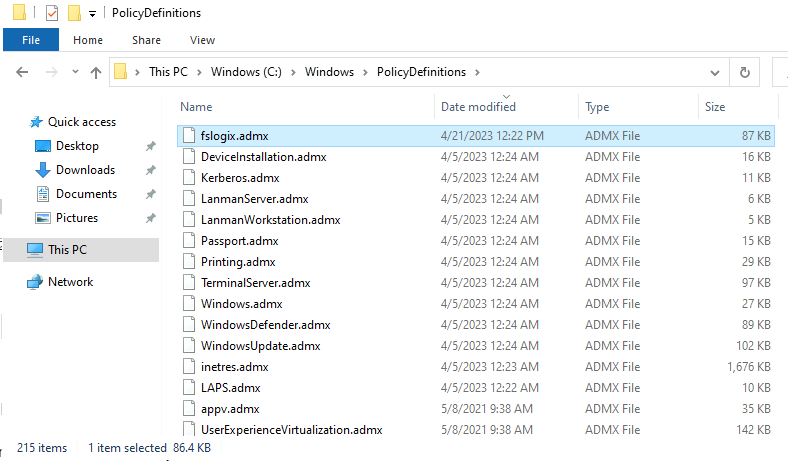The width and height of the screenshot is (788, 463).
Task: Select This PC in navigation pane
Action: click(x=81, y=250)
